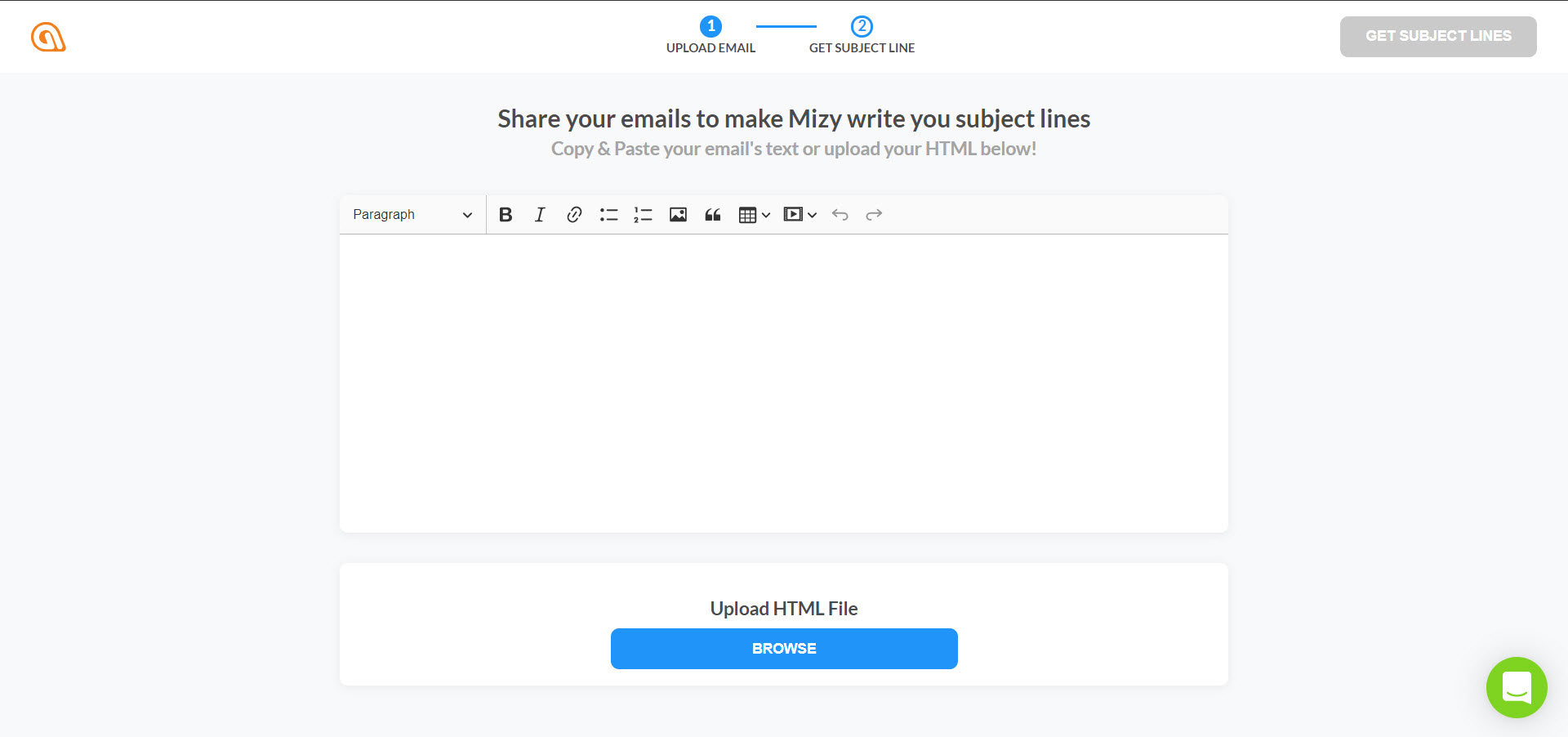This screenshot has height=737, width=1568.
Task: Click inside the email text editor area
Action: click(784, 383)
